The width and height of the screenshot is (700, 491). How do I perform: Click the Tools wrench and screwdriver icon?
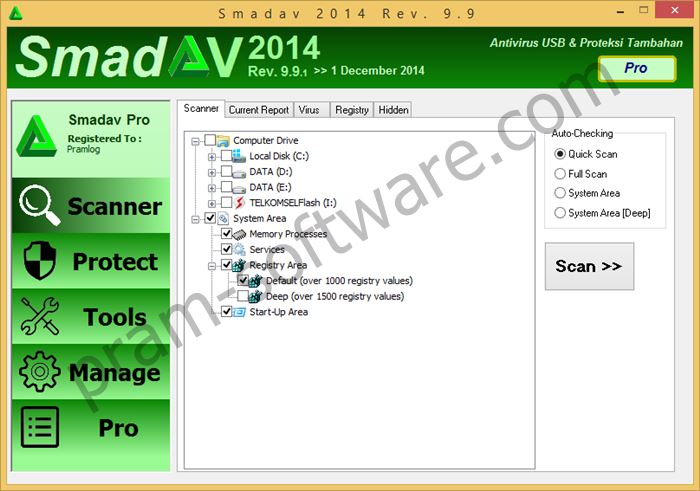tap(40, 316)
